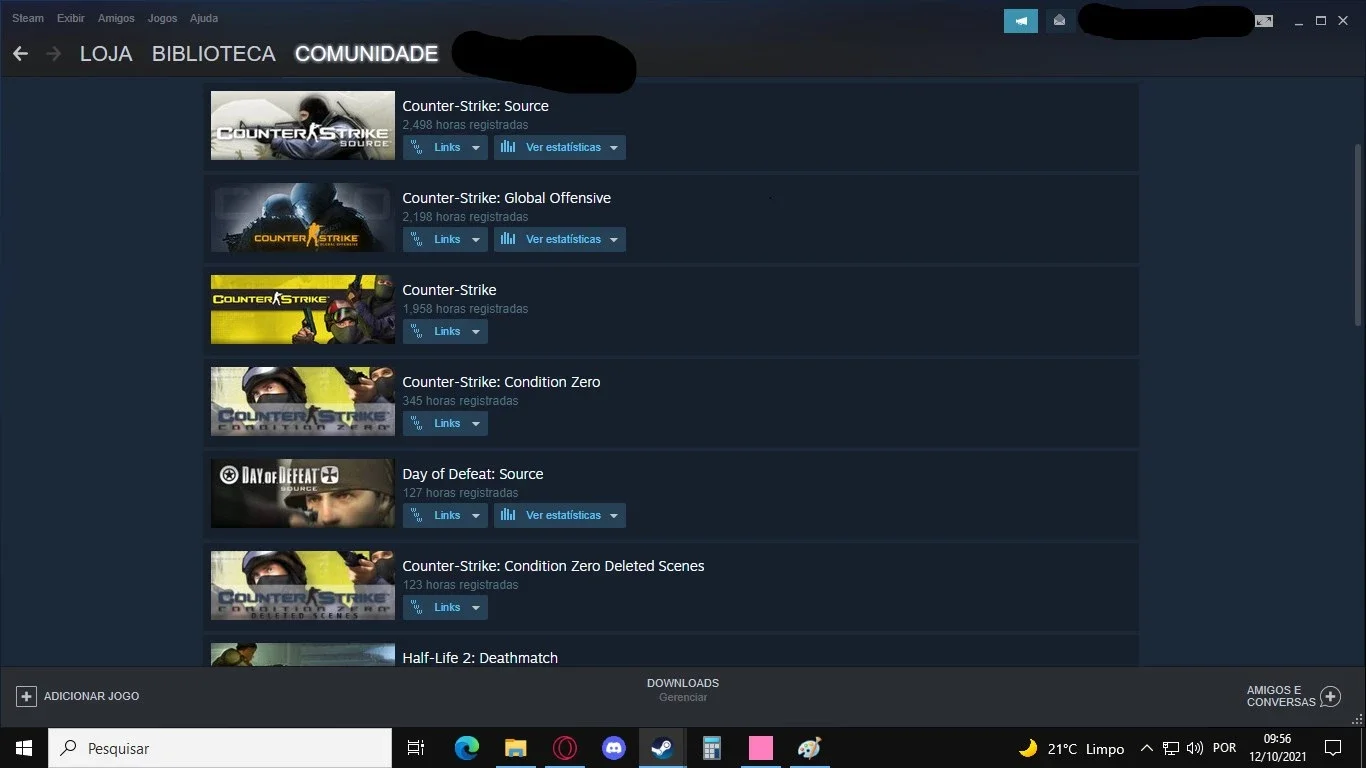Open Task View in taskbar

(416, 748)
